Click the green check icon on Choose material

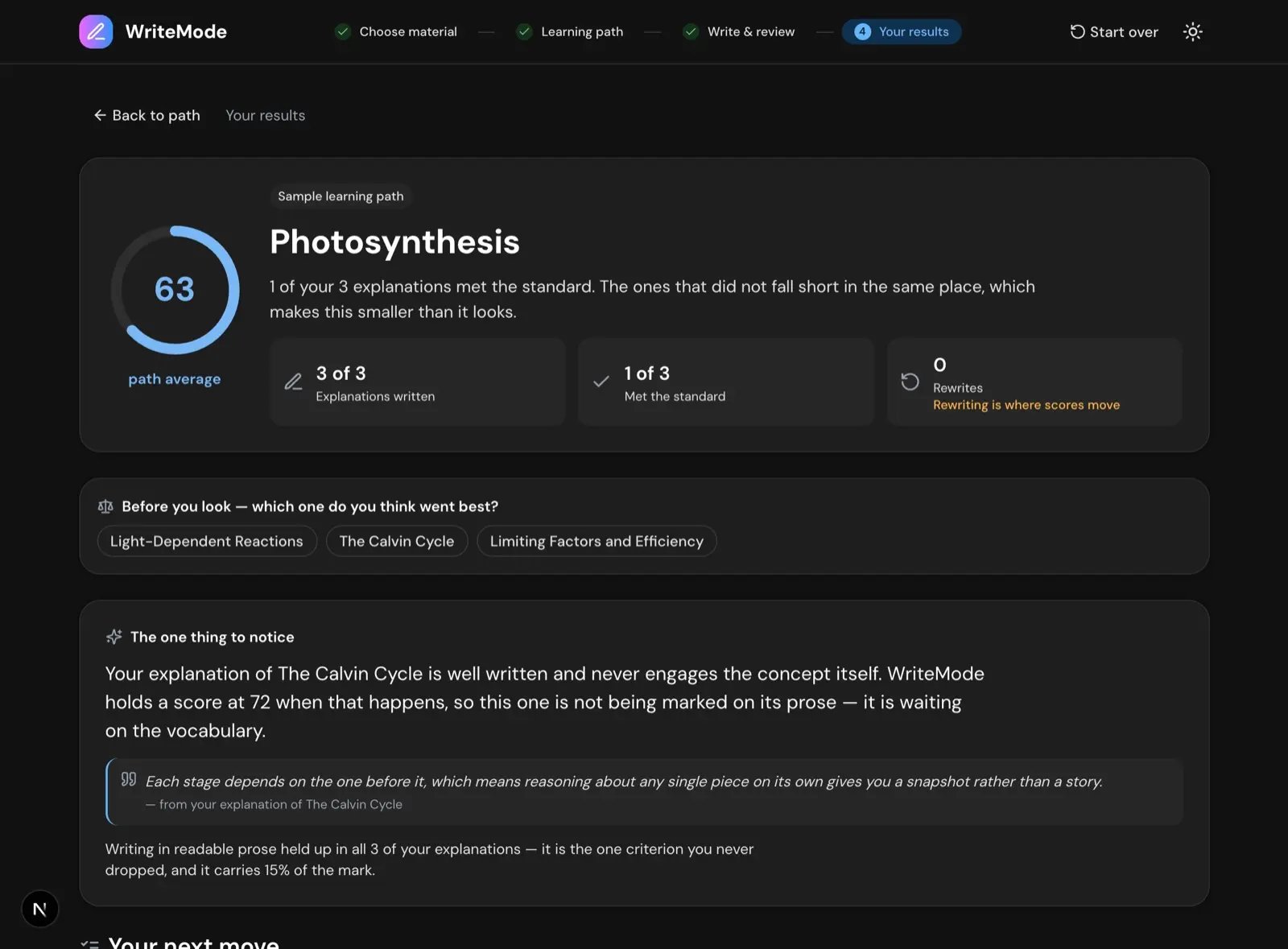(343, 31)
